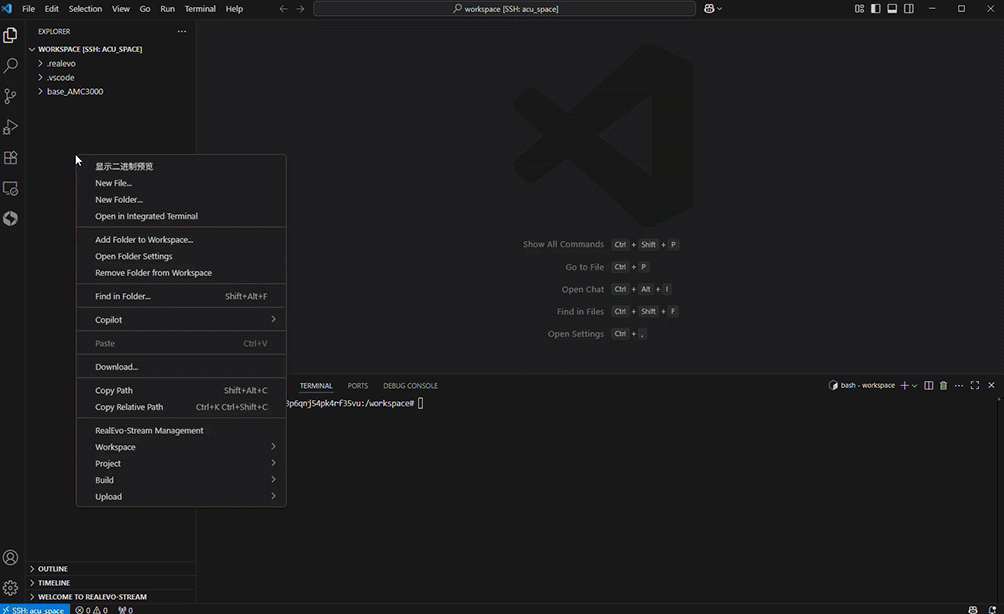The width and height of the screenshot is (1004, 614).
Task: Click the SSH: acu_space remote indicator
Action: (35, 610)
